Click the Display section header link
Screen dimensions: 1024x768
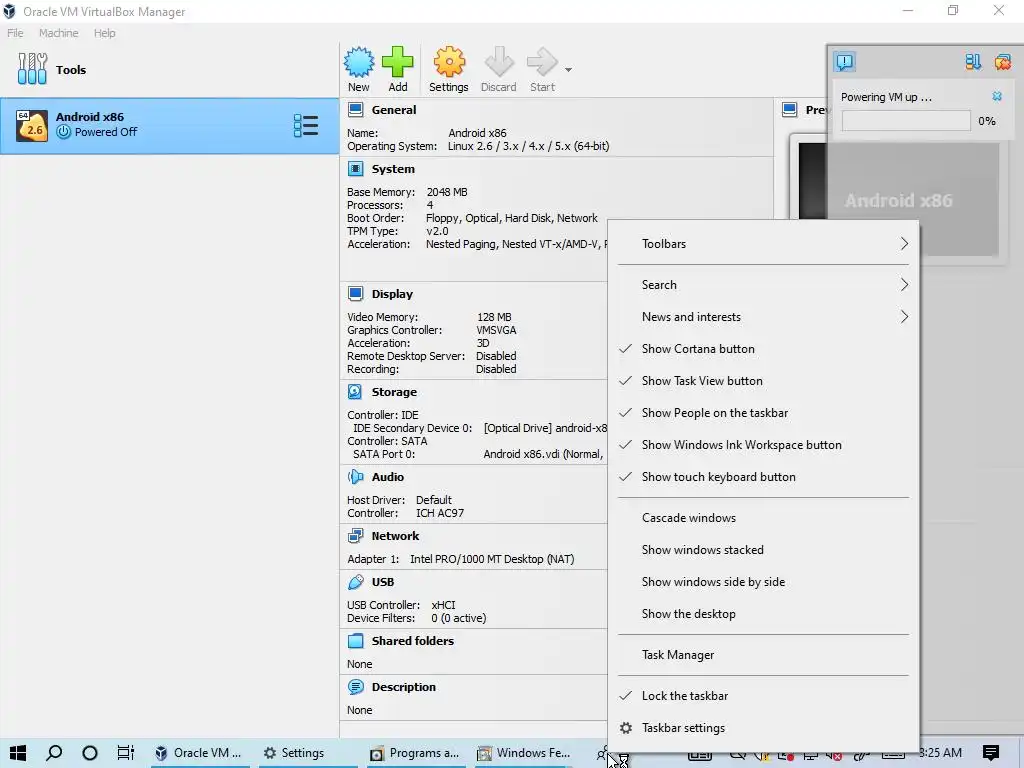[392, 294]
